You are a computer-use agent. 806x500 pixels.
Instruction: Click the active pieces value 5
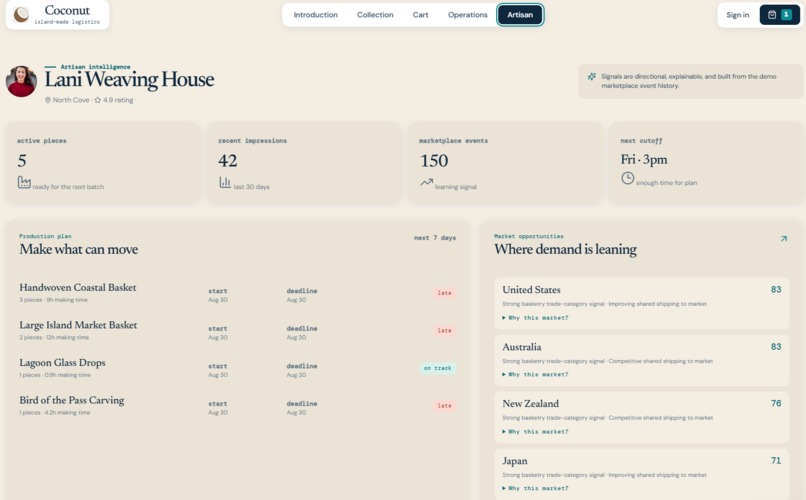pos(22,161)
